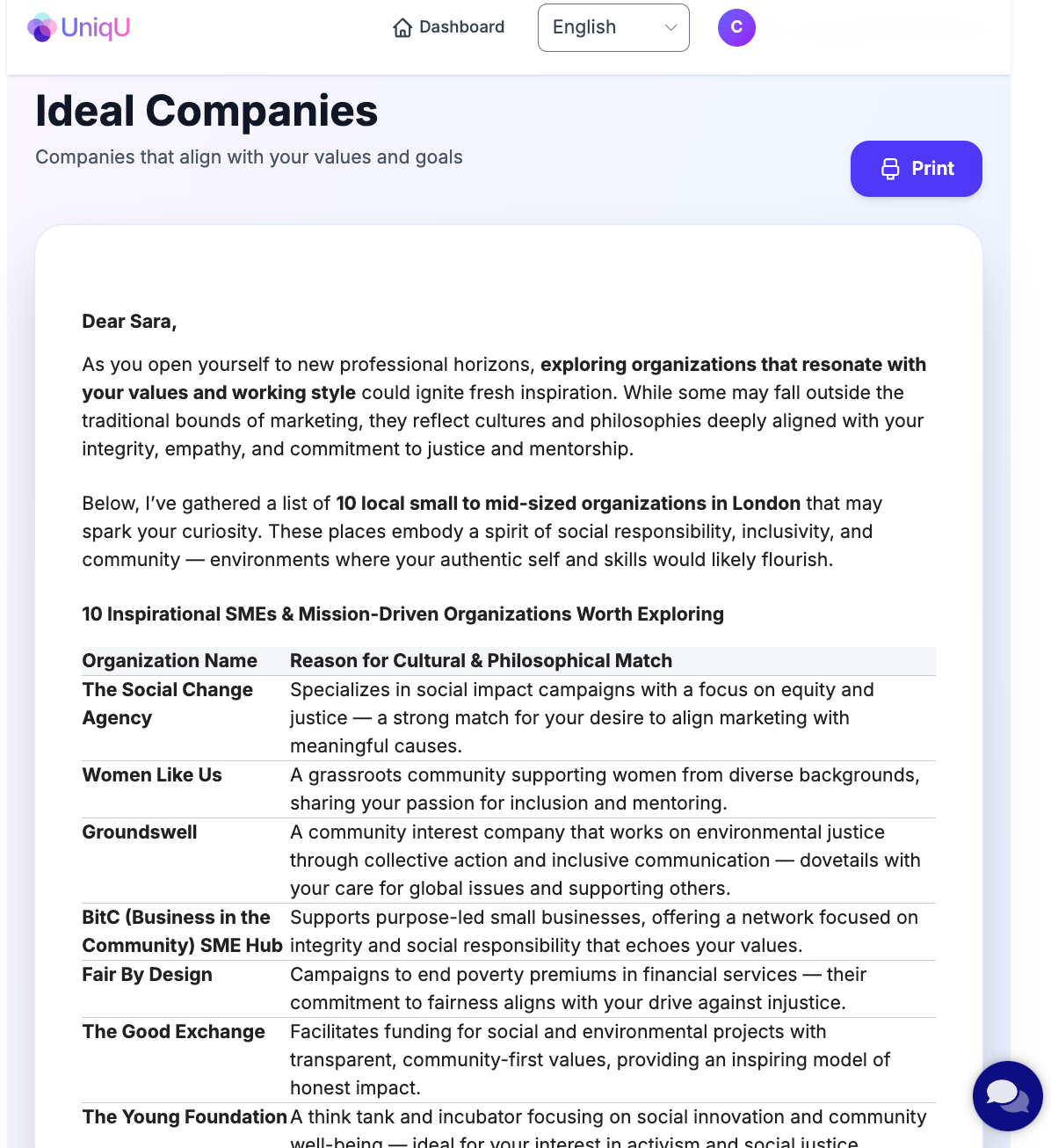Select the Women Like Us organization name
Image resolution: width=1051 pixels, height=1148 pixels.
(152, 775)
